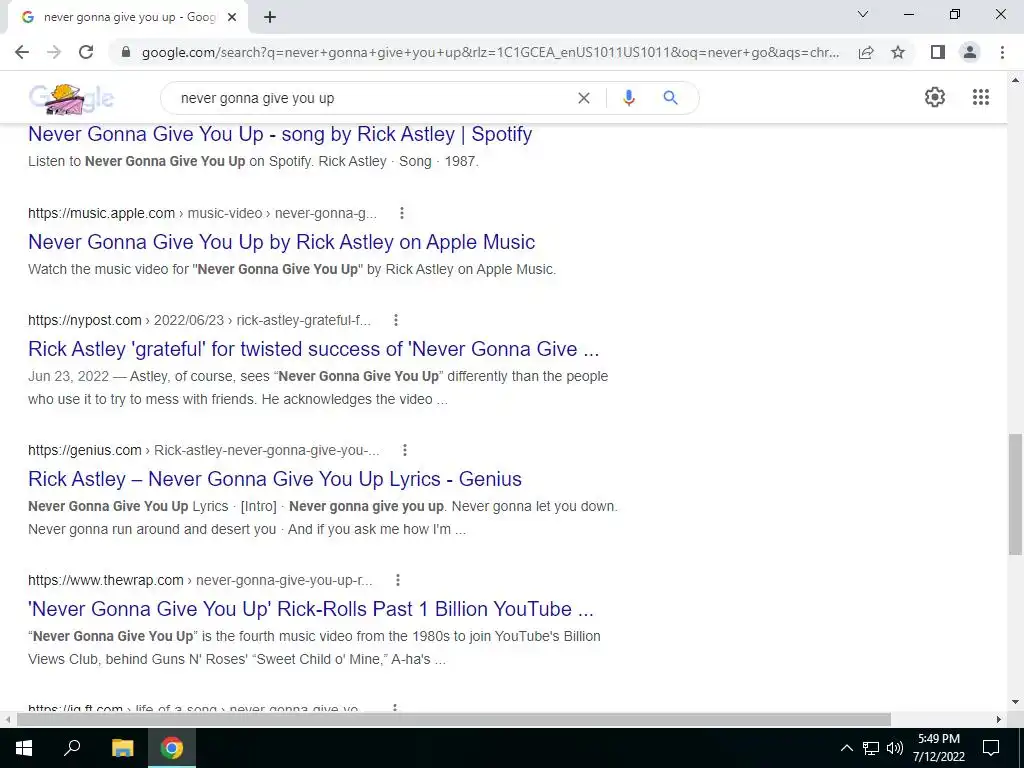
Task: Click the https://music.apple.com URL breadcrumb
Action: point(202,213)
